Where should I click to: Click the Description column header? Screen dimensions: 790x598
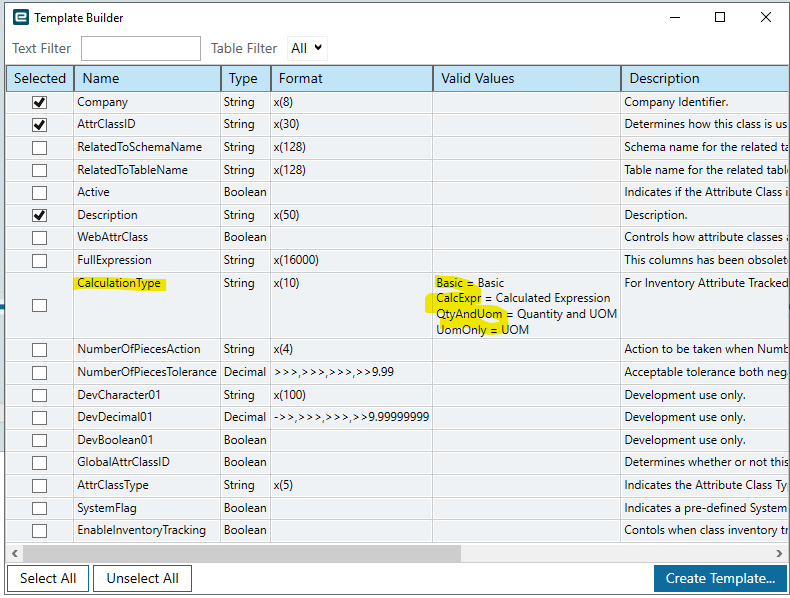(705, 79)
